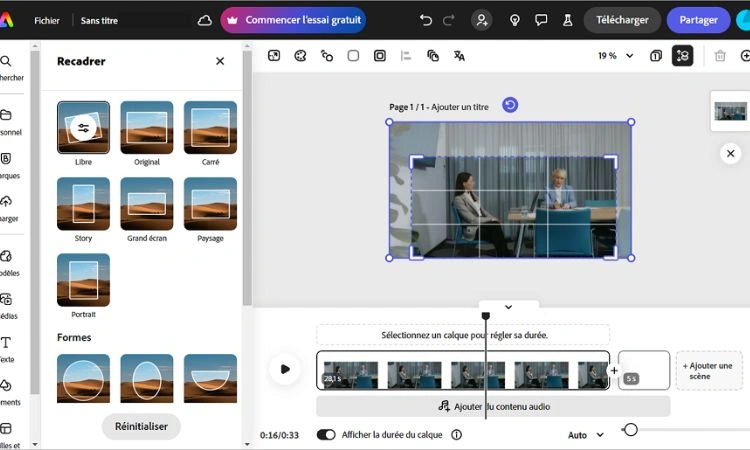Open the pages view icon
Viewport: 750px width, 450px height.
click(656, 56)
